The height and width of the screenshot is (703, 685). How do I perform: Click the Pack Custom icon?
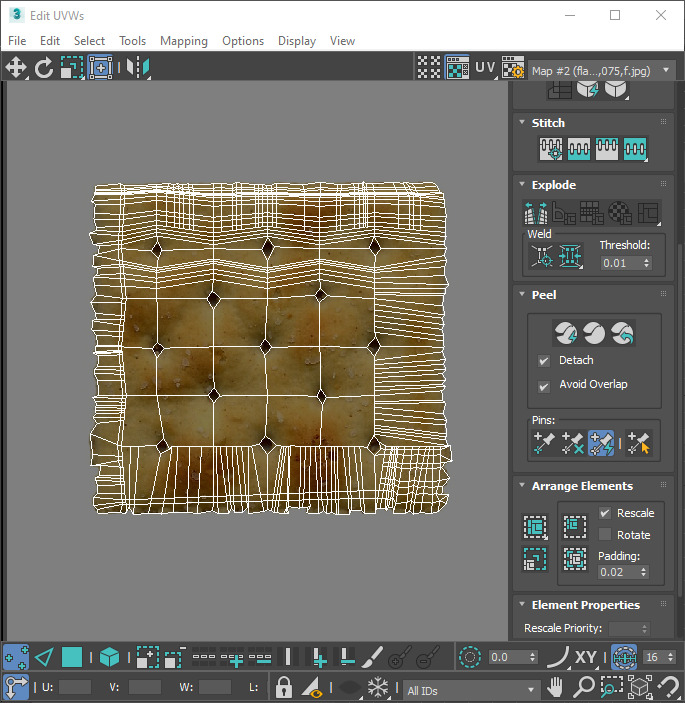(x=535, y=526)
